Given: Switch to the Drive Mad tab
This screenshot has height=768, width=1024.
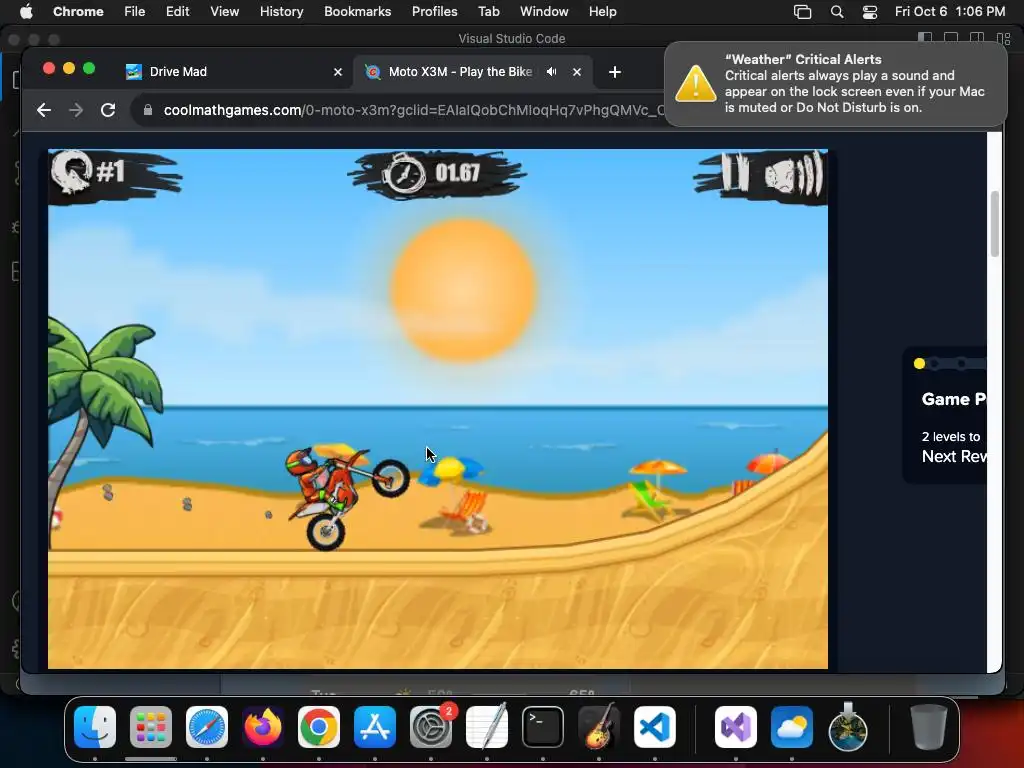Looking at the screenshot, I should 234,72.
